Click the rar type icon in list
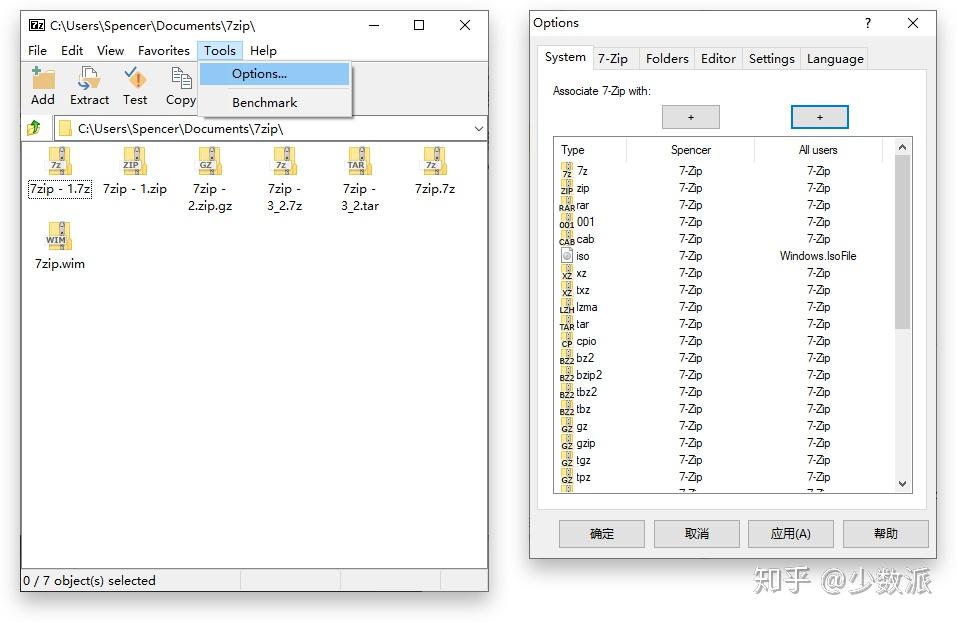Viewport: 957px width, 622px height. [x=567, y=204]
